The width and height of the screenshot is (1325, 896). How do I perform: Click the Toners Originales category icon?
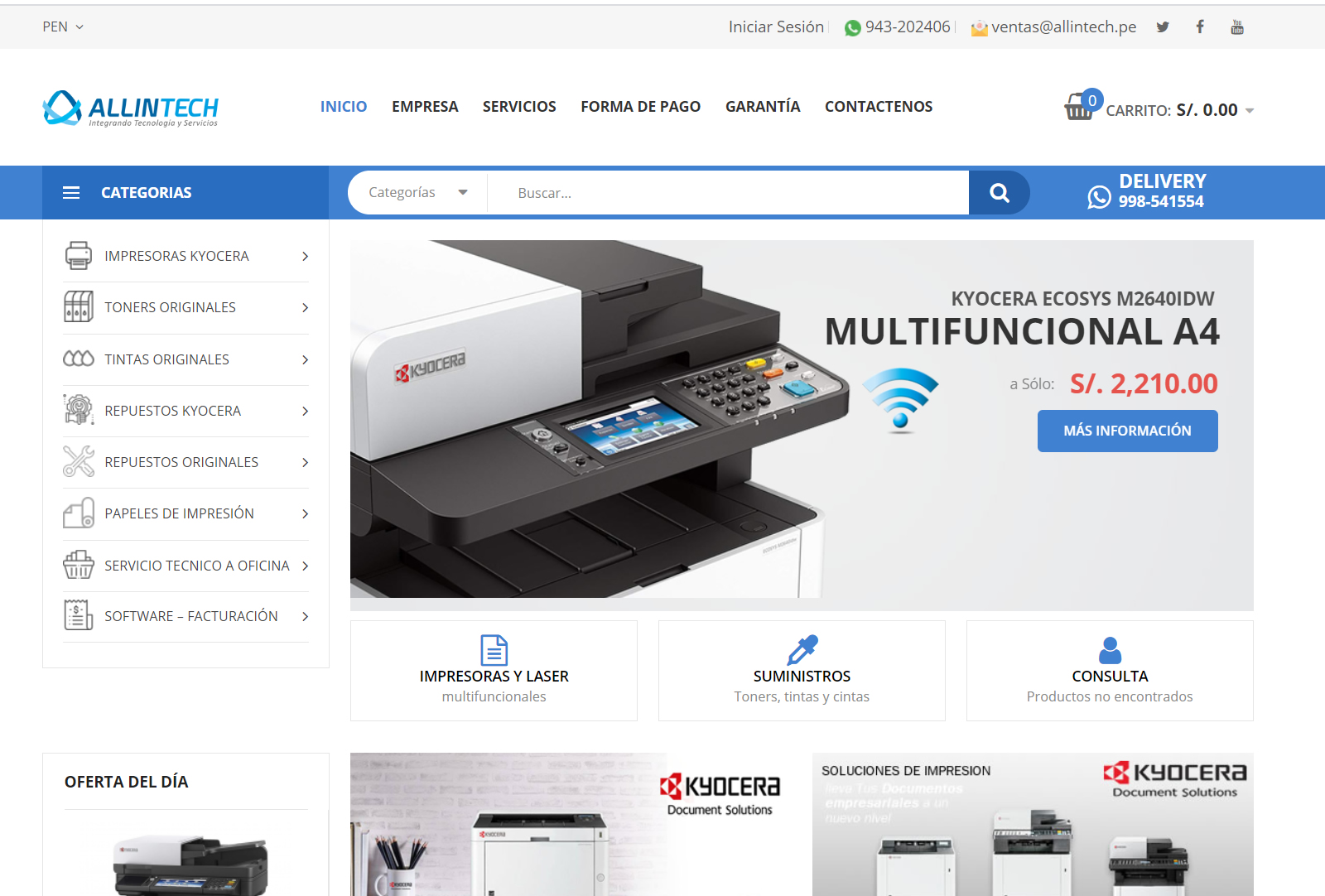[79, 307]
